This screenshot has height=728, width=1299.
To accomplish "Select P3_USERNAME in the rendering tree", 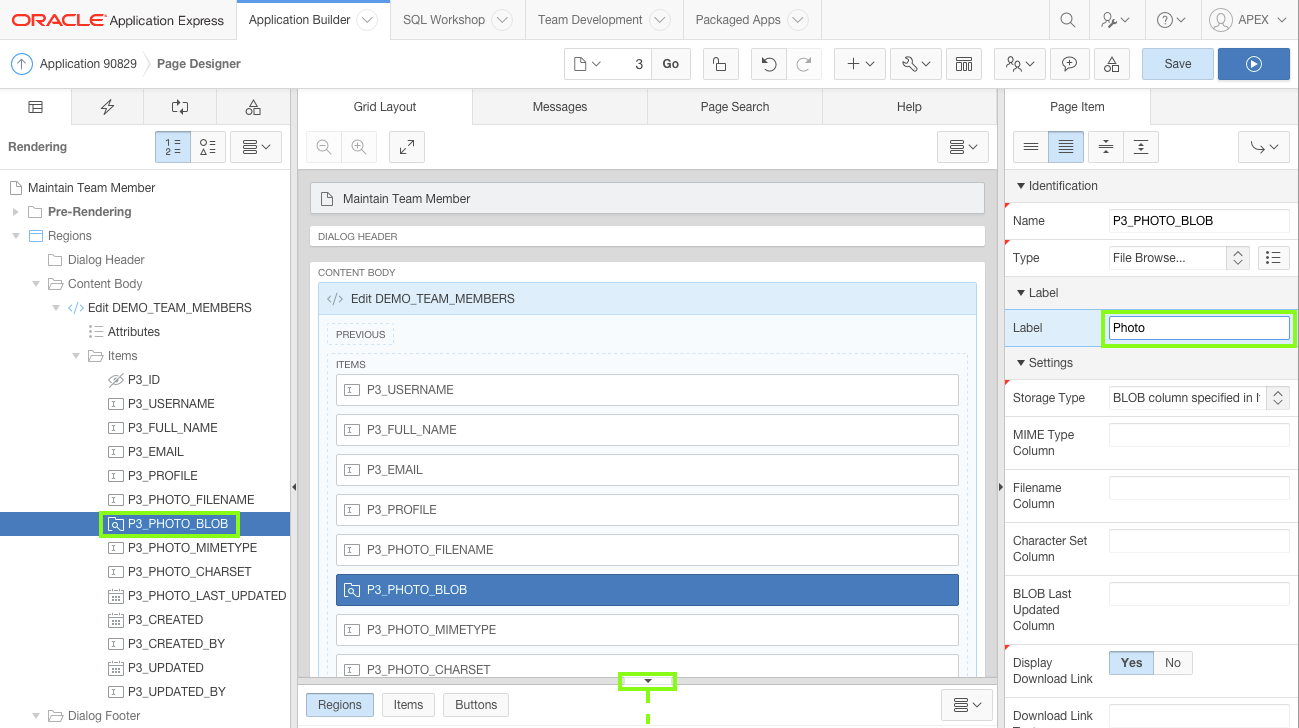I will 171,404.
